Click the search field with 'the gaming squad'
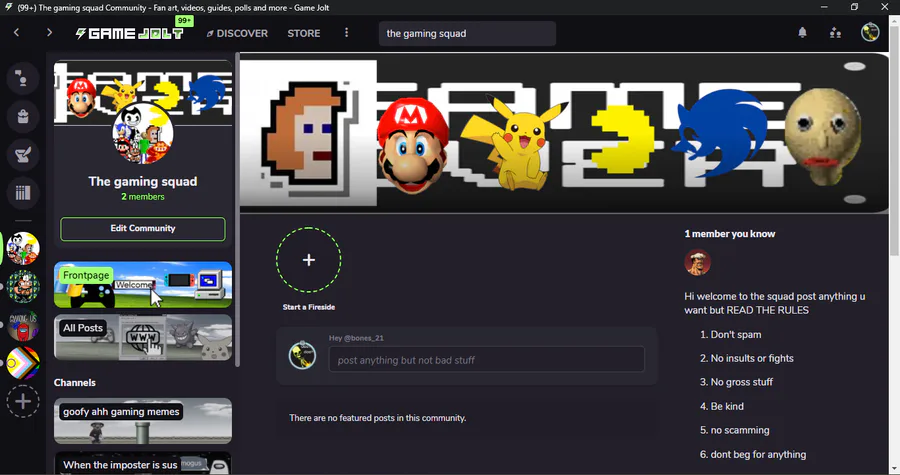Screen dimensions: 900x475 [467, 33]
